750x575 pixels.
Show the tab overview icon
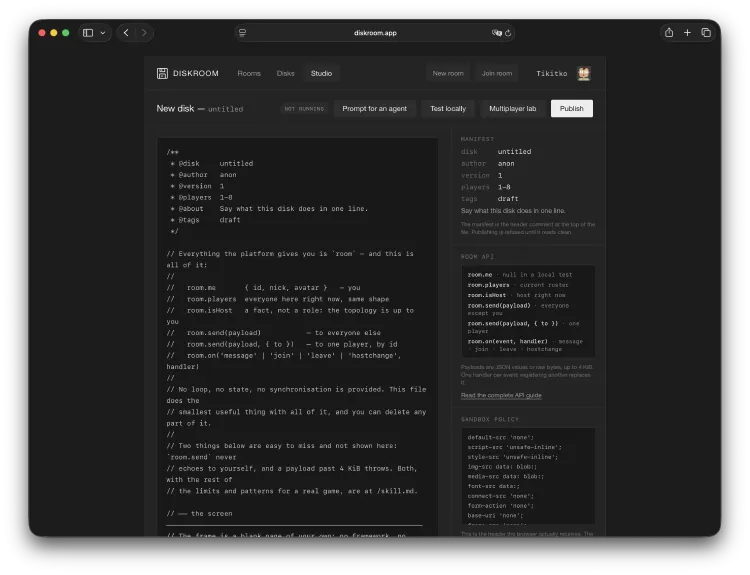706,33
